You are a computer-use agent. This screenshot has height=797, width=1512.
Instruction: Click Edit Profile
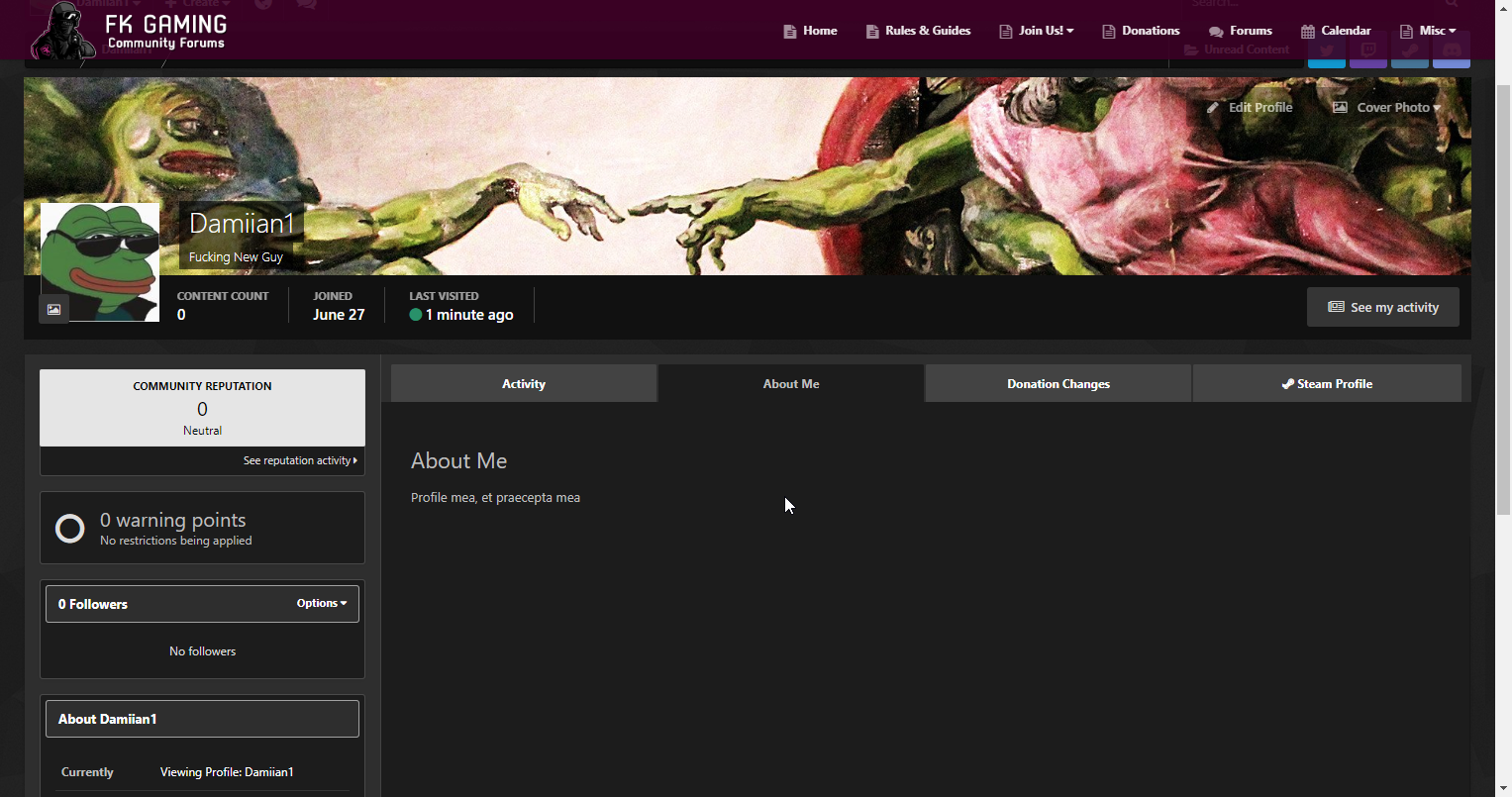tap(1250, 107)
